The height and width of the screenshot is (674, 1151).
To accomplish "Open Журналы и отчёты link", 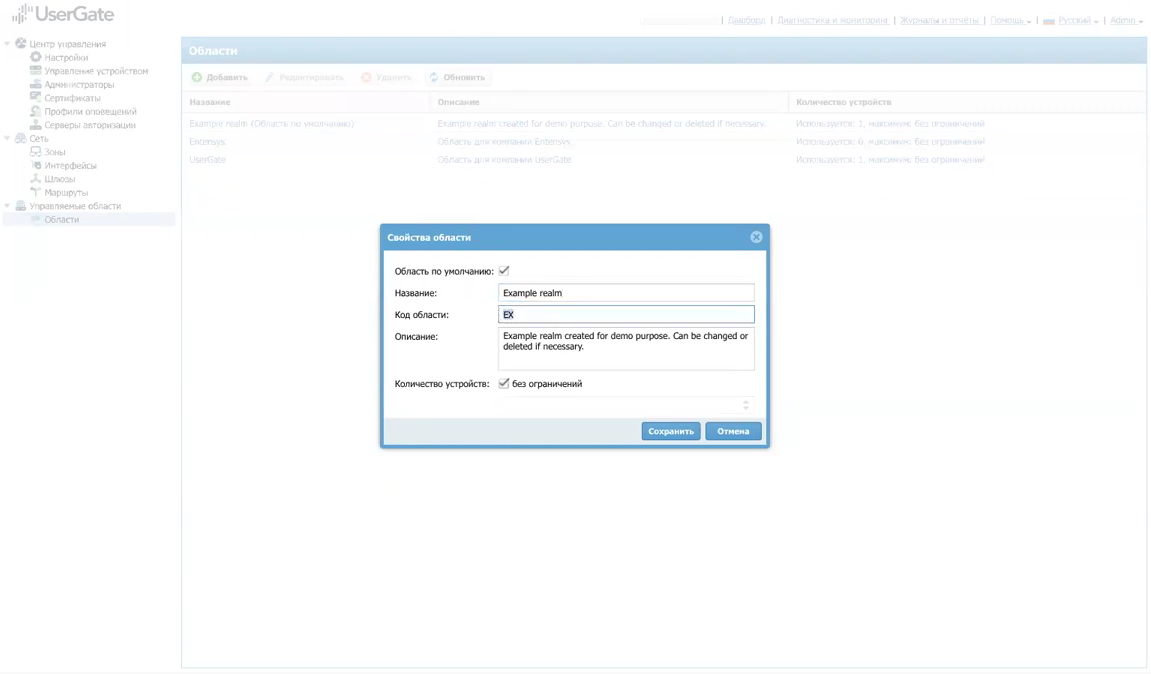I will [x=940, y=21].
